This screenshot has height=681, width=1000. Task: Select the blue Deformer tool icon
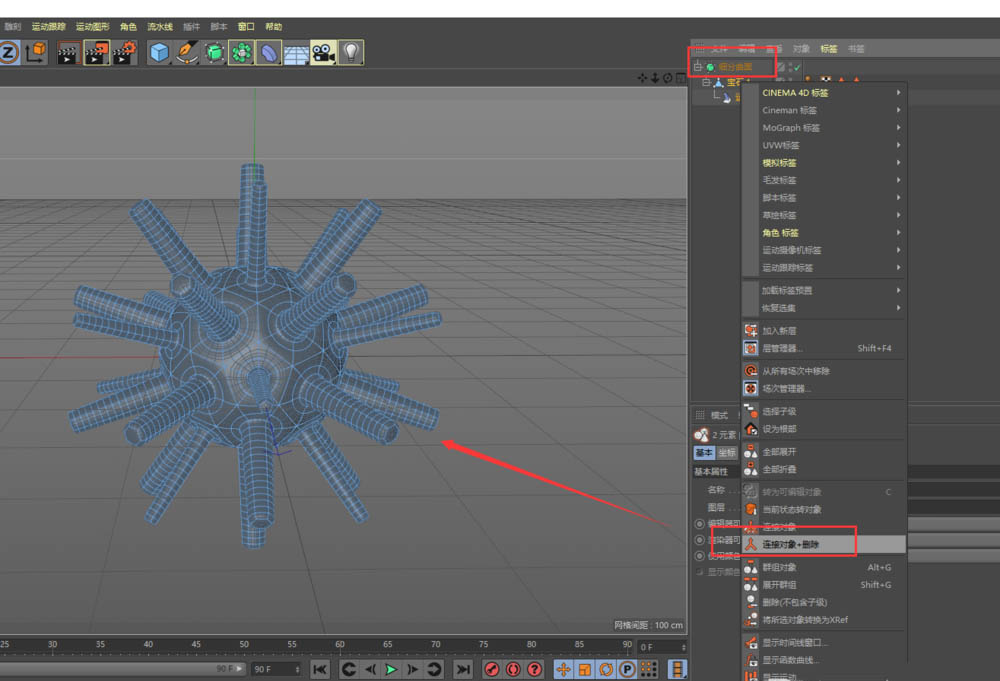[268, 53]
